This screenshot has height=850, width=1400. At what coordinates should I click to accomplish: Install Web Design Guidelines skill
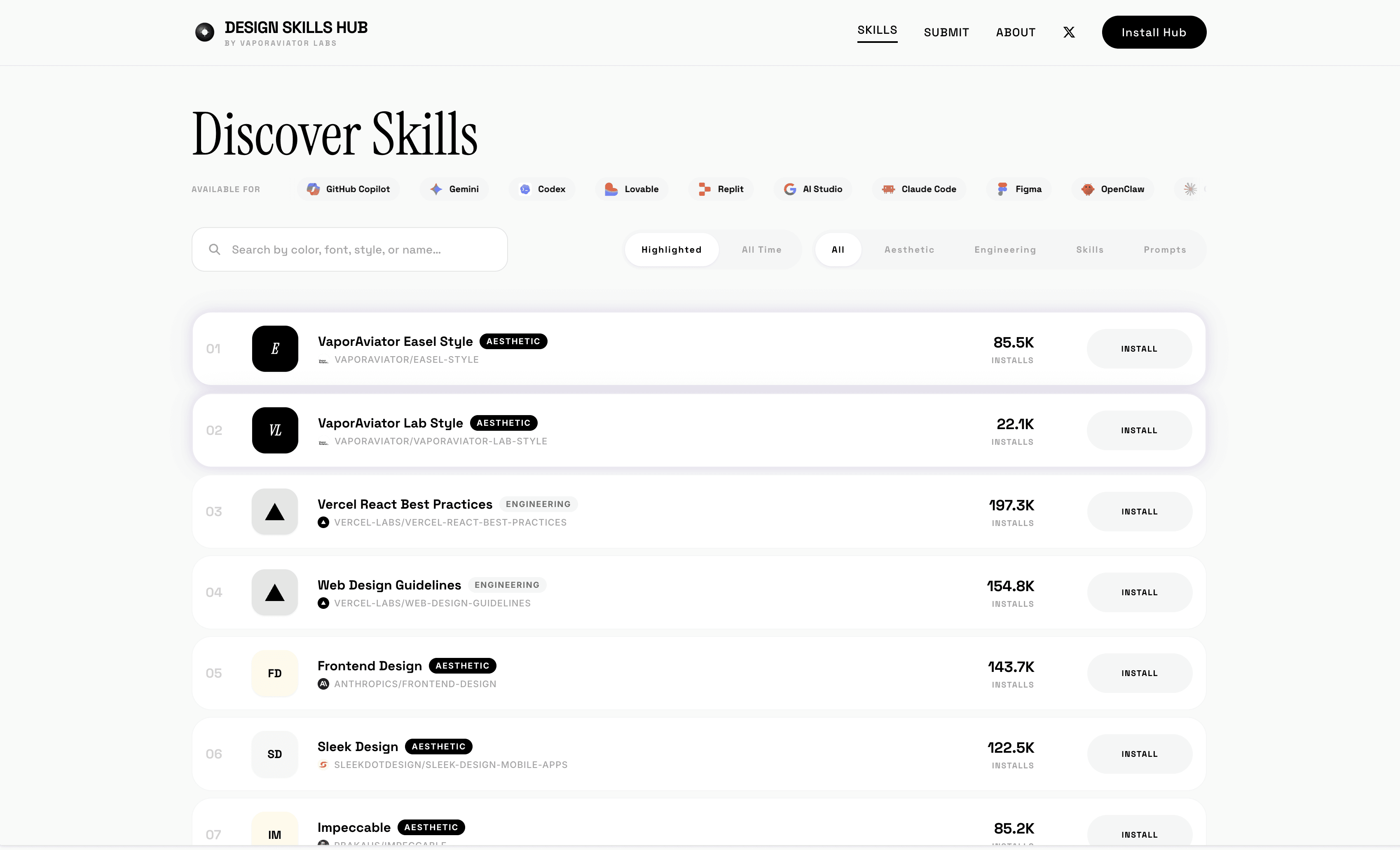1139,592
